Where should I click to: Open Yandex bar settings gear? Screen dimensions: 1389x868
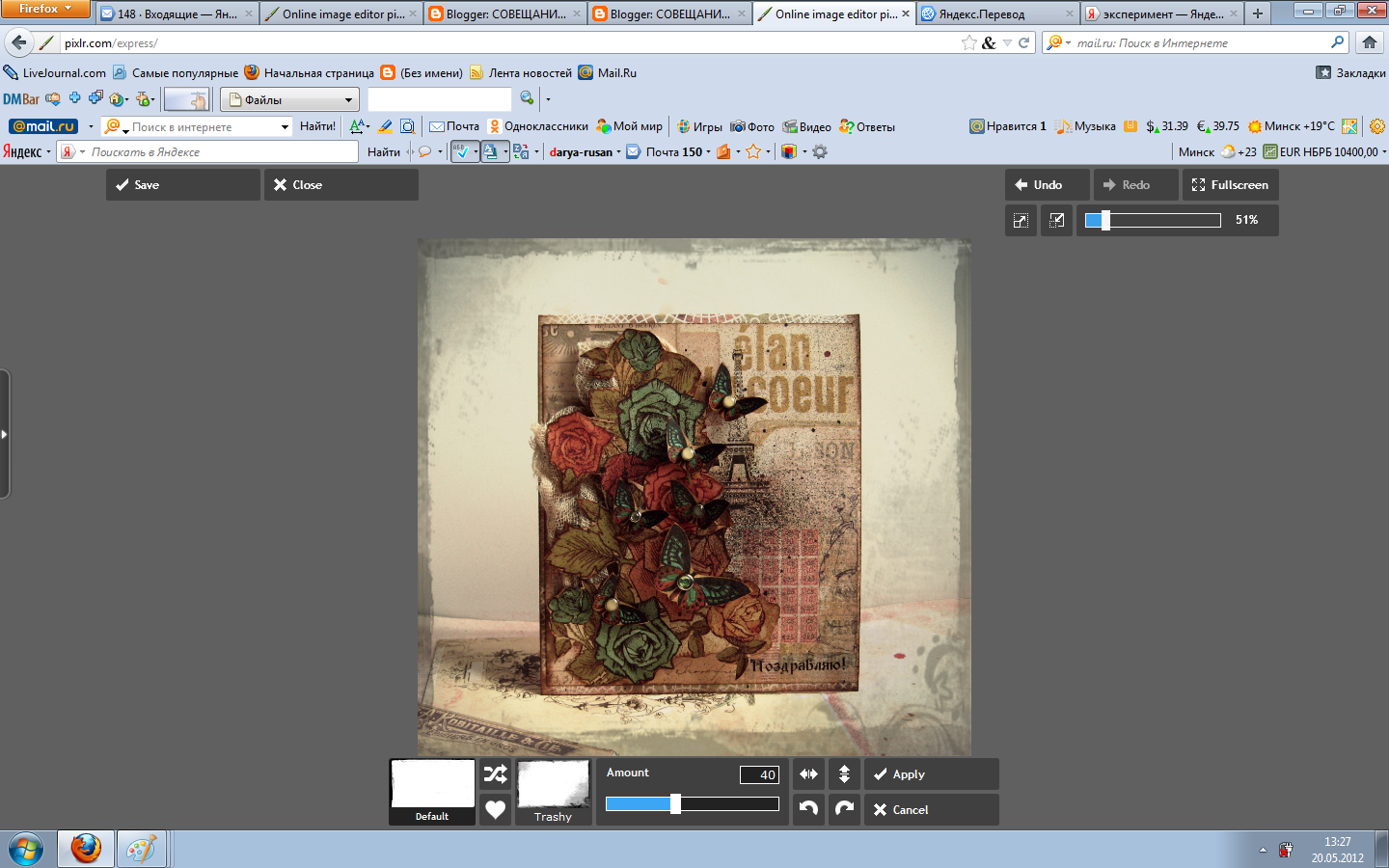[820, 151]
